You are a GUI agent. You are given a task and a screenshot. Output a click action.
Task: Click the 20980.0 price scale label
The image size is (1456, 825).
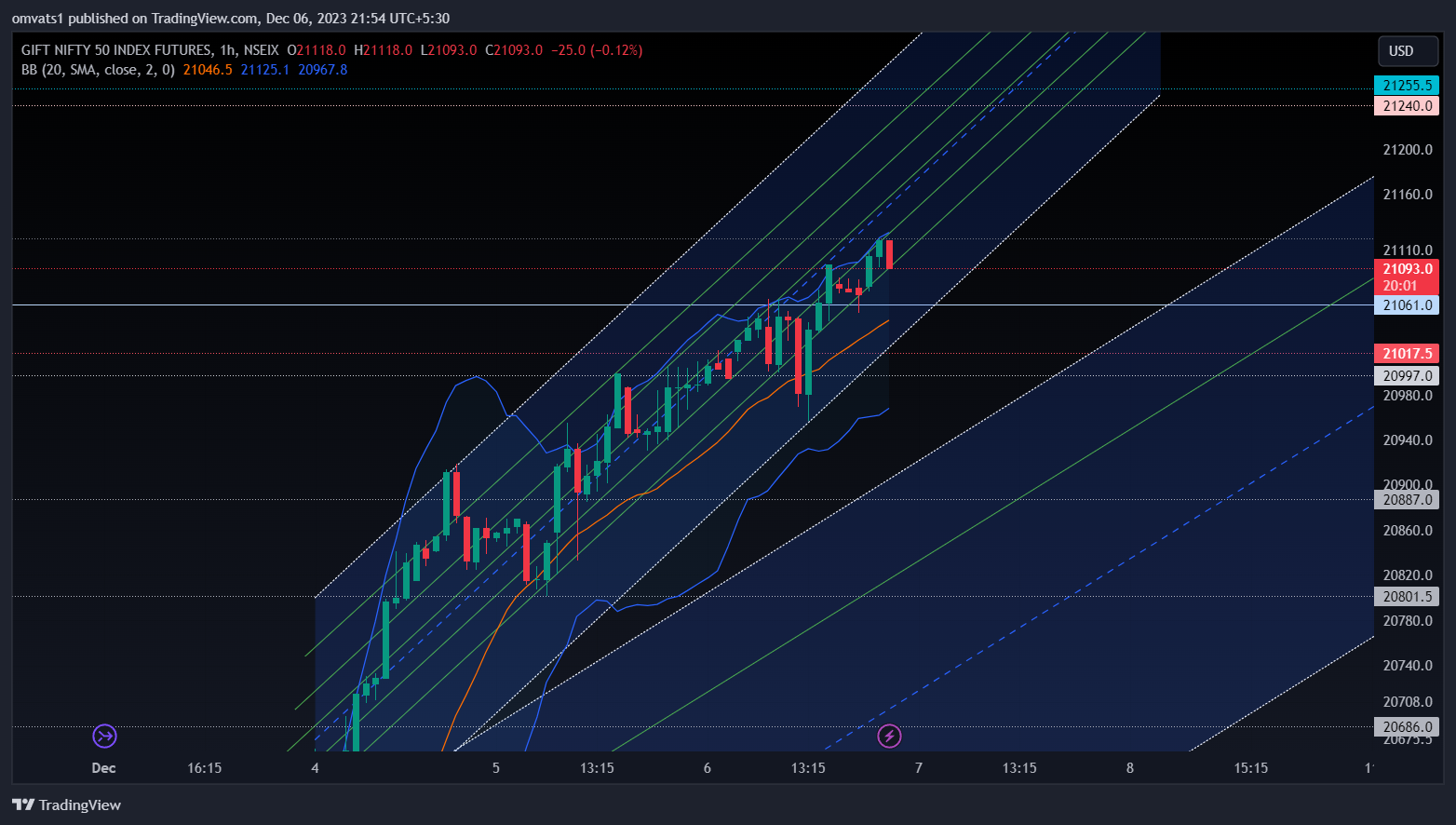pos(1408,396)
